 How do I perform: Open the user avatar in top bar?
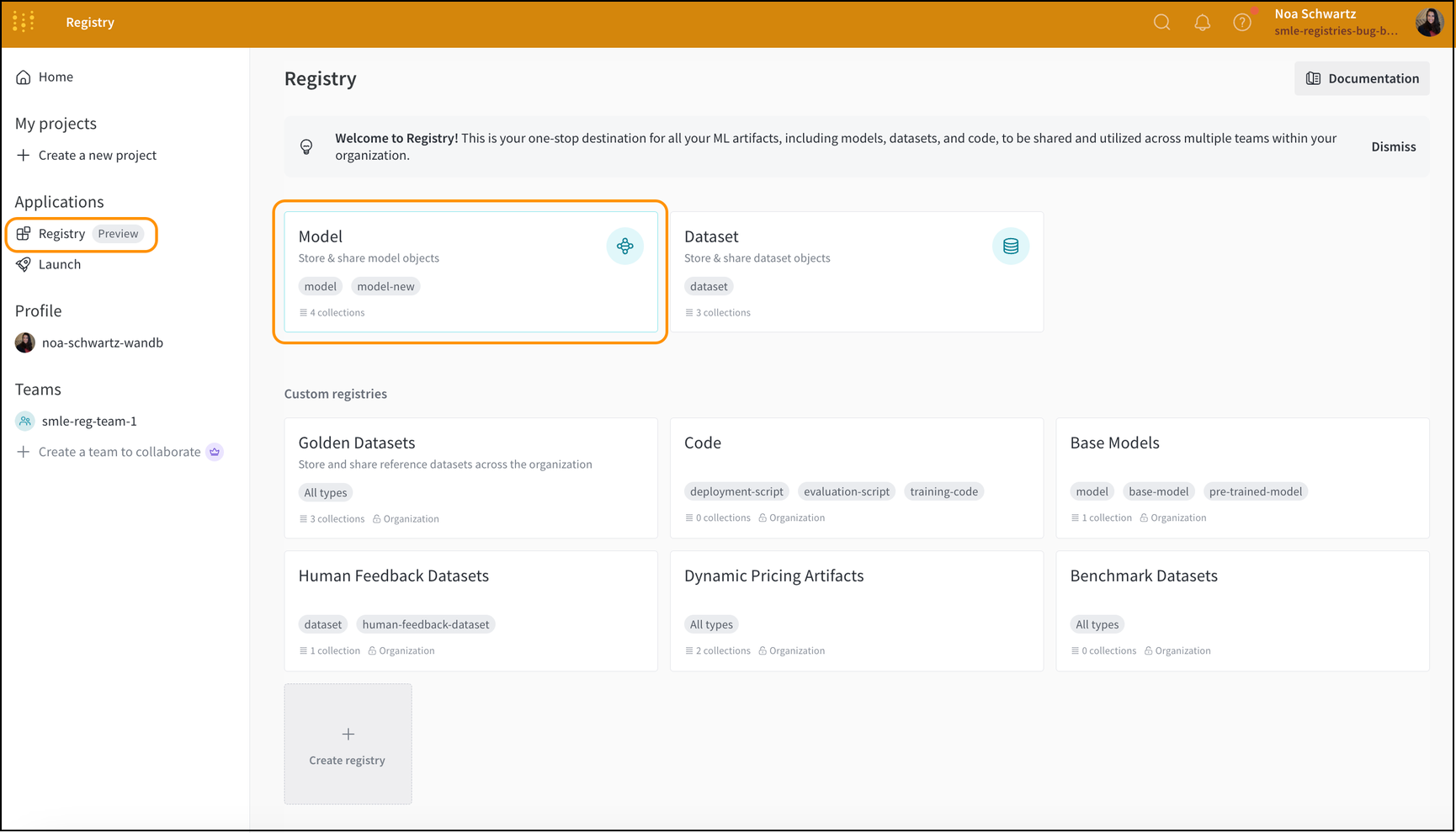point(1429,23)
